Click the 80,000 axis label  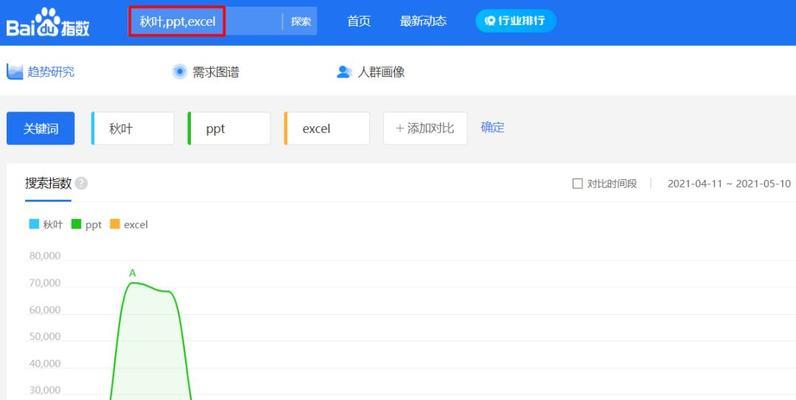pos(45,256)
